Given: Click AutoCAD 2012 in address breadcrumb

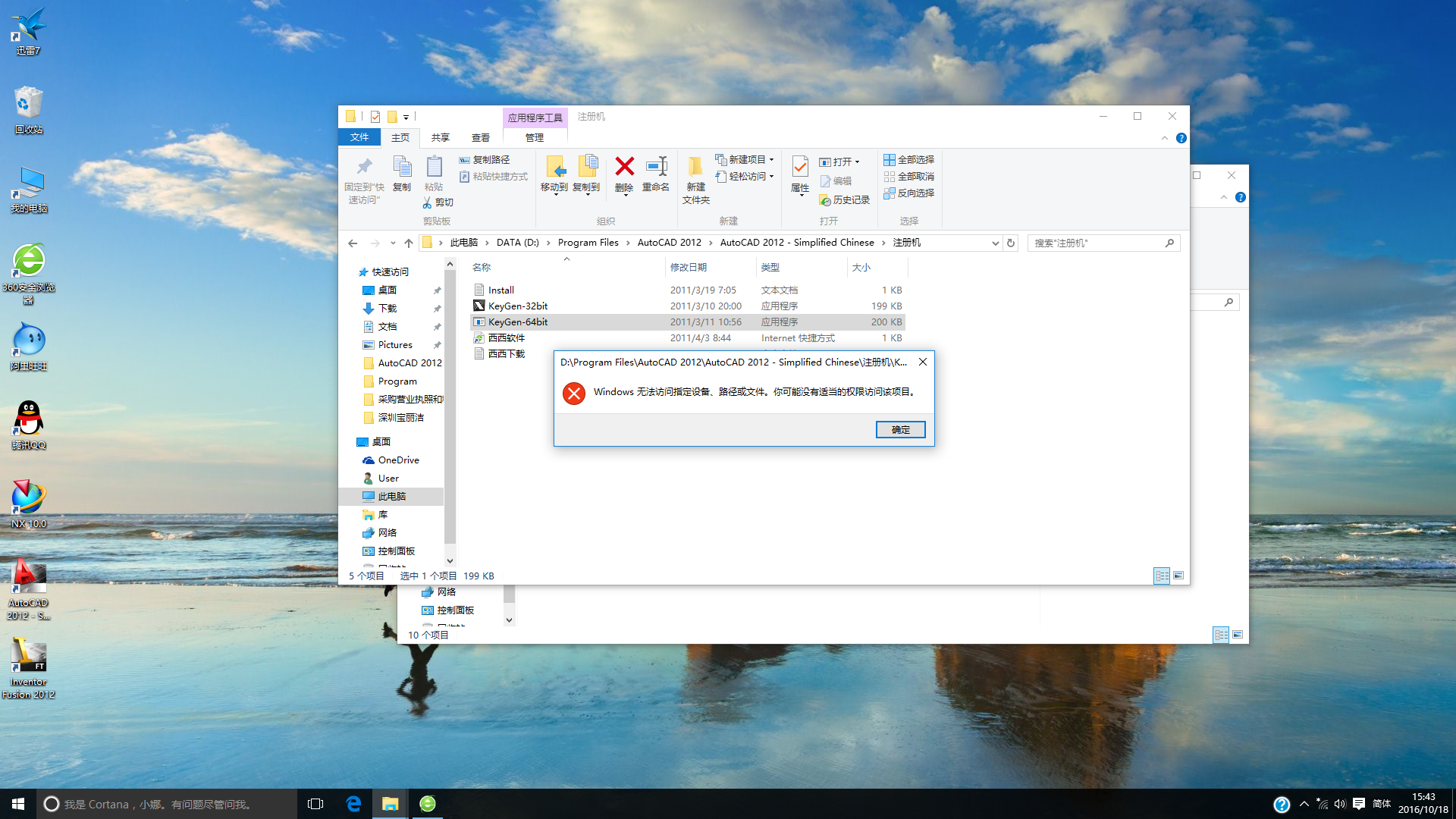Looking at the screenshot, I should click(x=670, y=243).
